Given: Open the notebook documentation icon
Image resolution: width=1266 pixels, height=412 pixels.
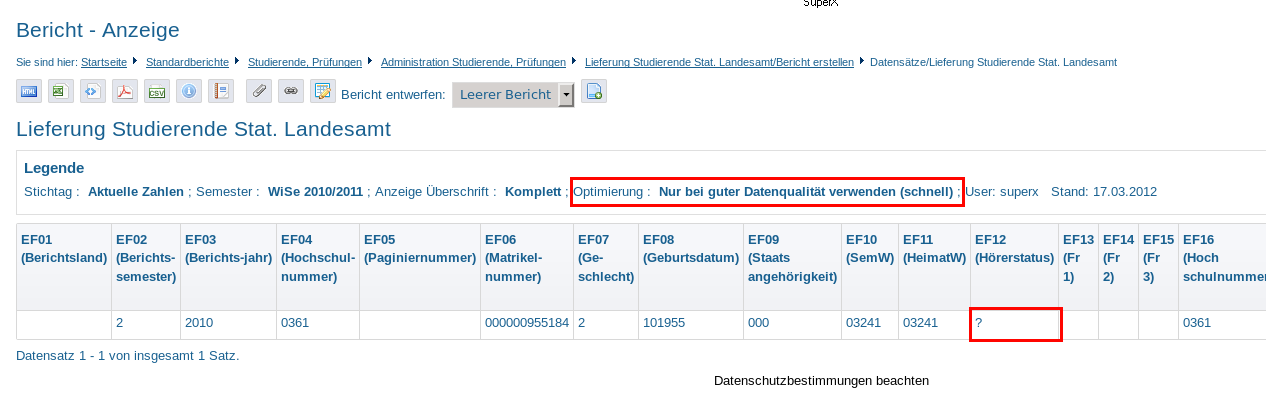Looking at the screenshot, I should coord(221,91).
